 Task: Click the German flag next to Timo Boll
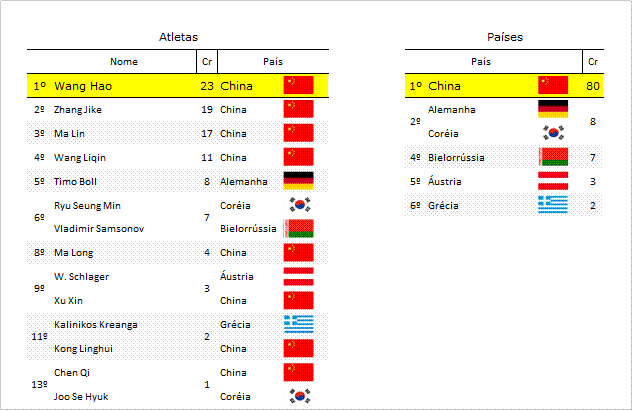298,181
